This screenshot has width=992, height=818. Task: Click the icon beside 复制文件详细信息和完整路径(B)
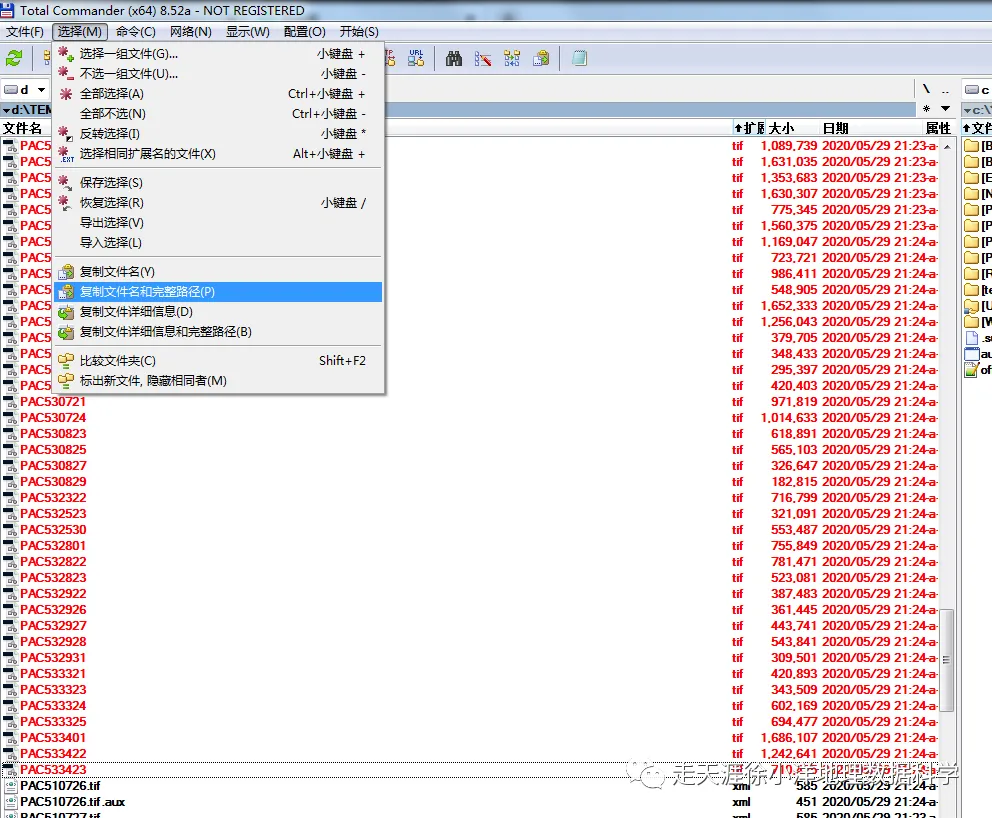pyautogui.click(x=66, y=332)
